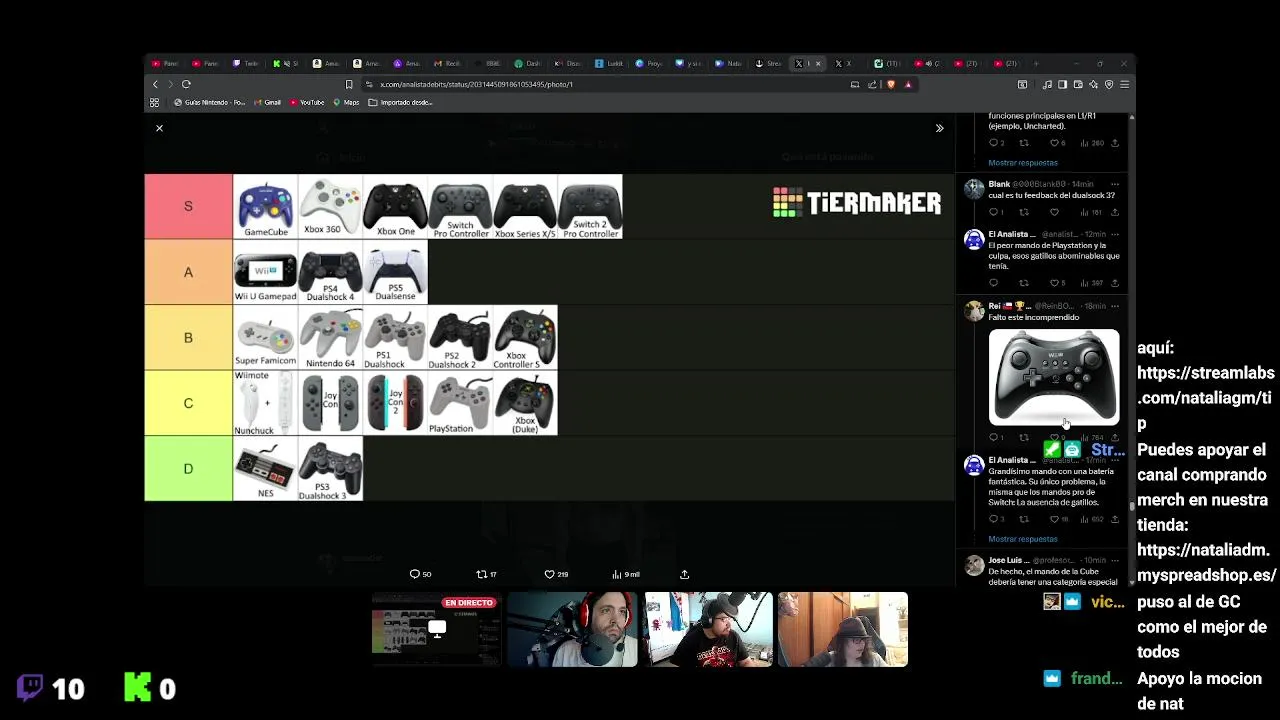
Task: Open more options on Blank's reply
Action: pyautogui.click(x=1115, y=184)
